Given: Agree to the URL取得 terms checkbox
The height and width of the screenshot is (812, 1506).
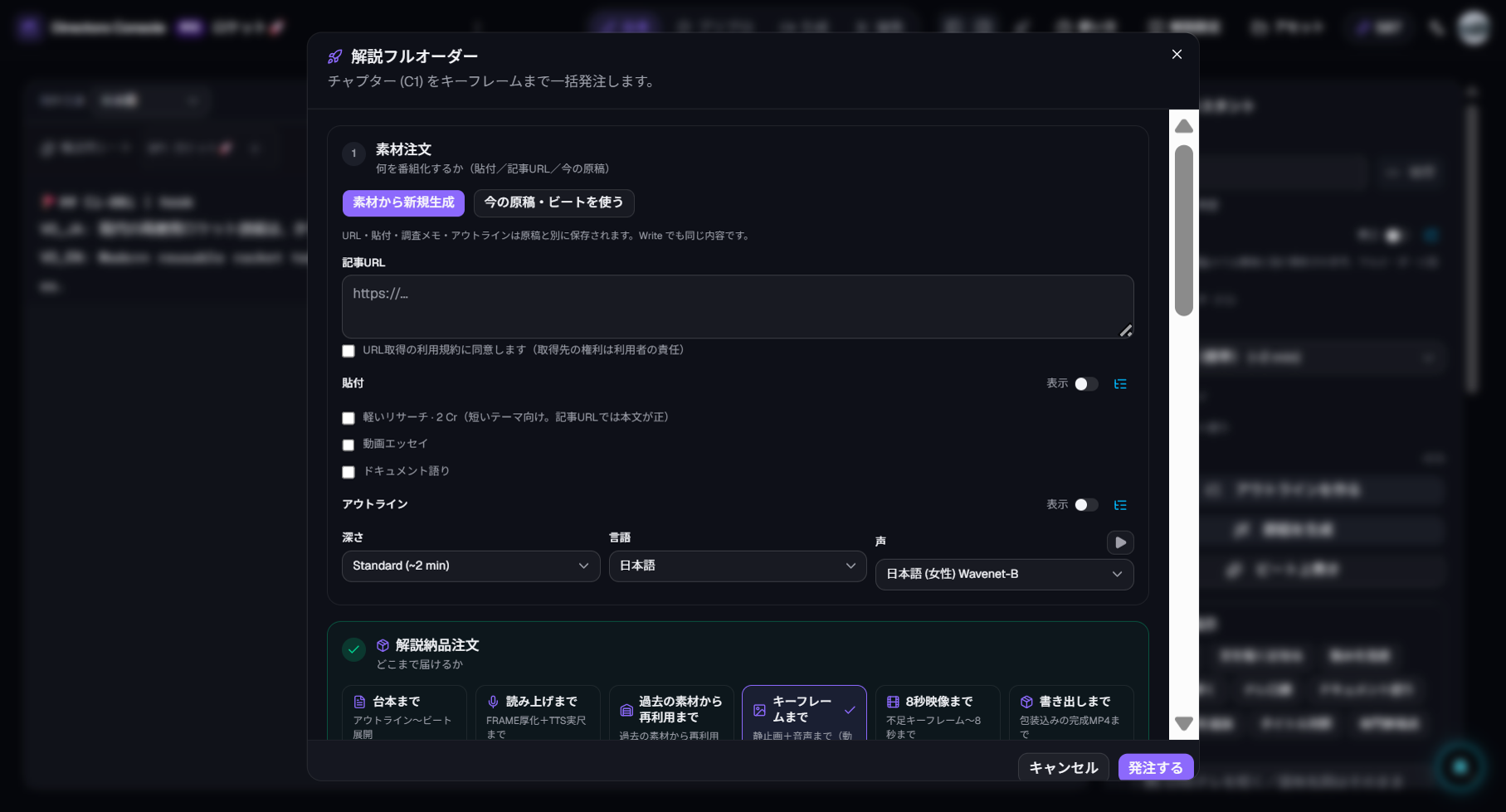Looking at the screenshot, I should 348,351.
